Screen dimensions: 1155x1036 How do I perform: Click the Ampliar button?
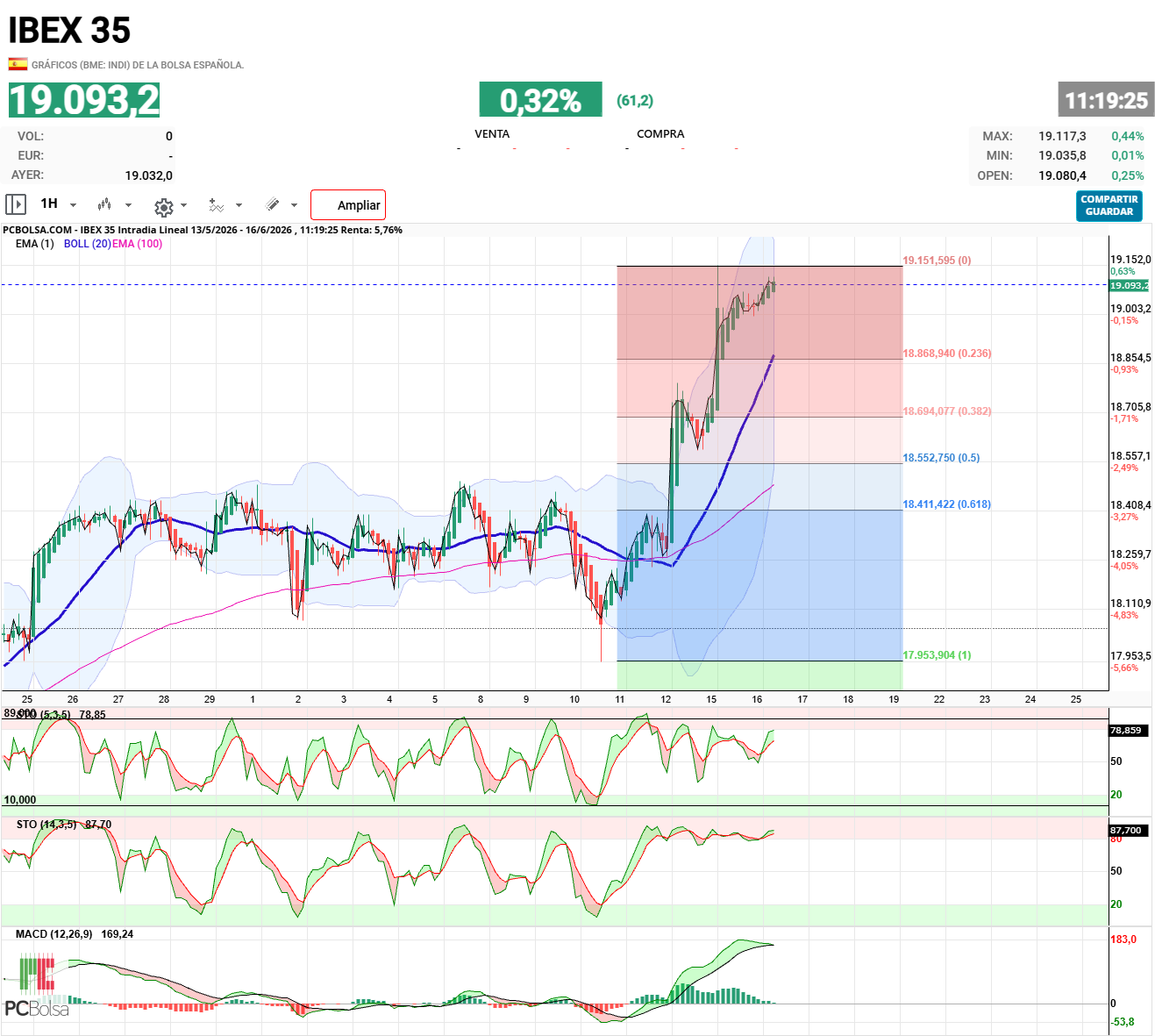[x=348, y=205]
